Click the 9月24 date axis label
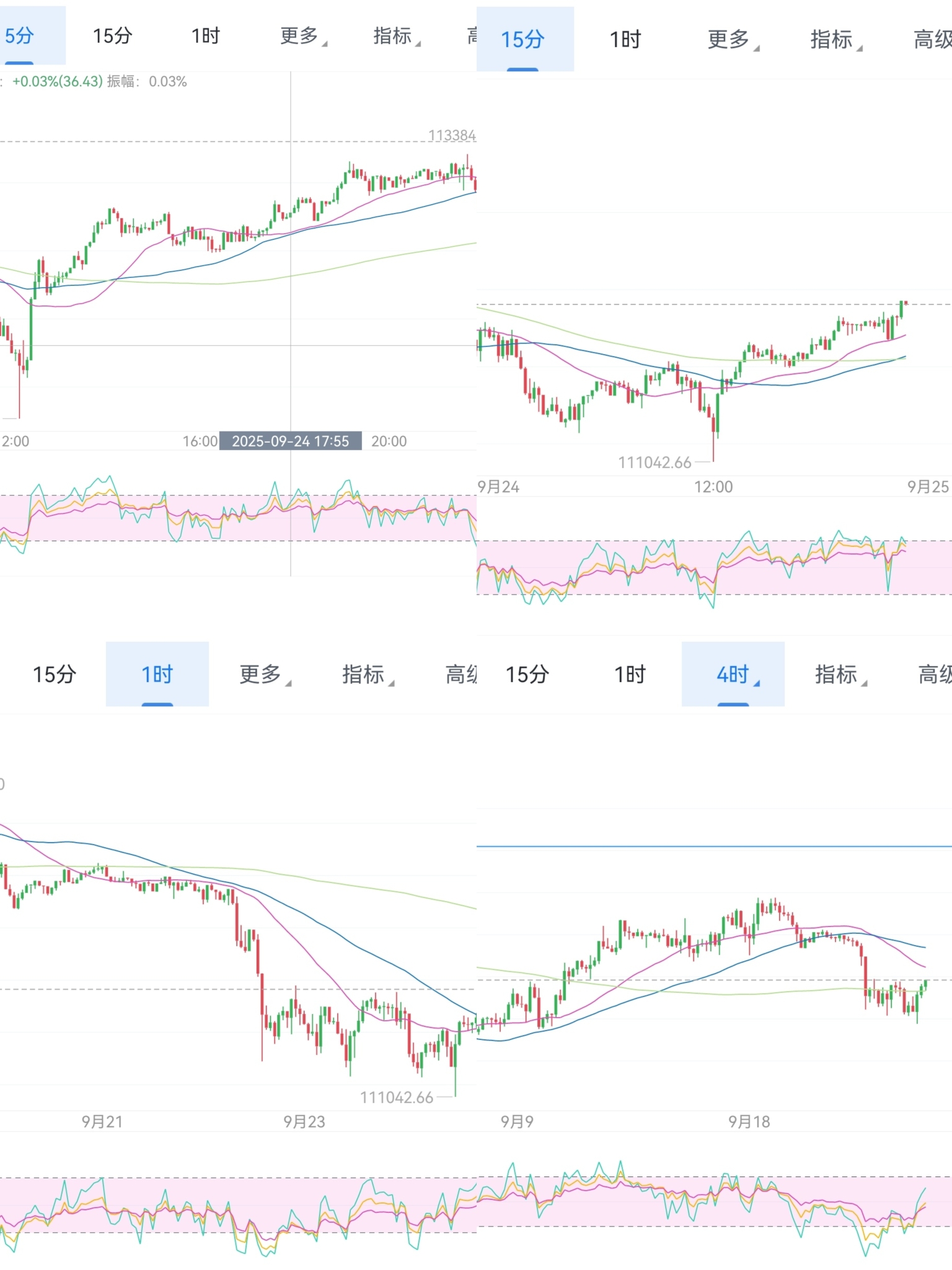 click(x=498, y=487)
